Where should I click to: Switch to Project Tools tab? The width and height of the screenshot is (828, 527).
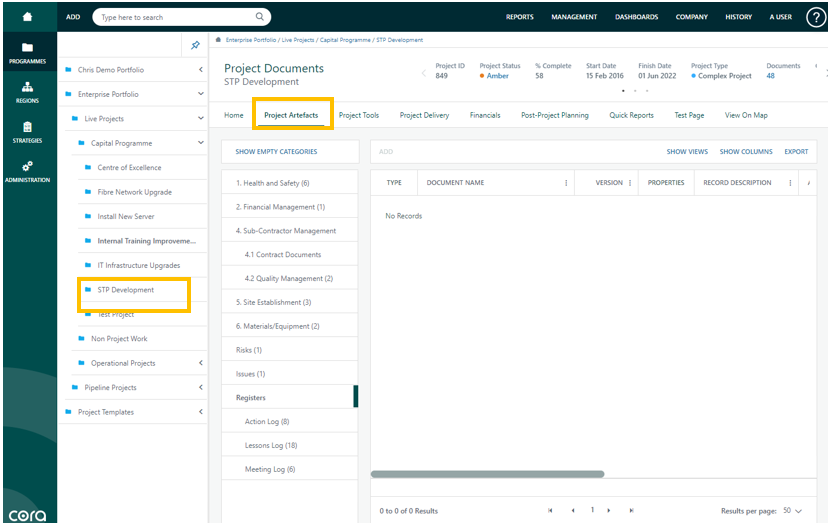pos(359,115)
